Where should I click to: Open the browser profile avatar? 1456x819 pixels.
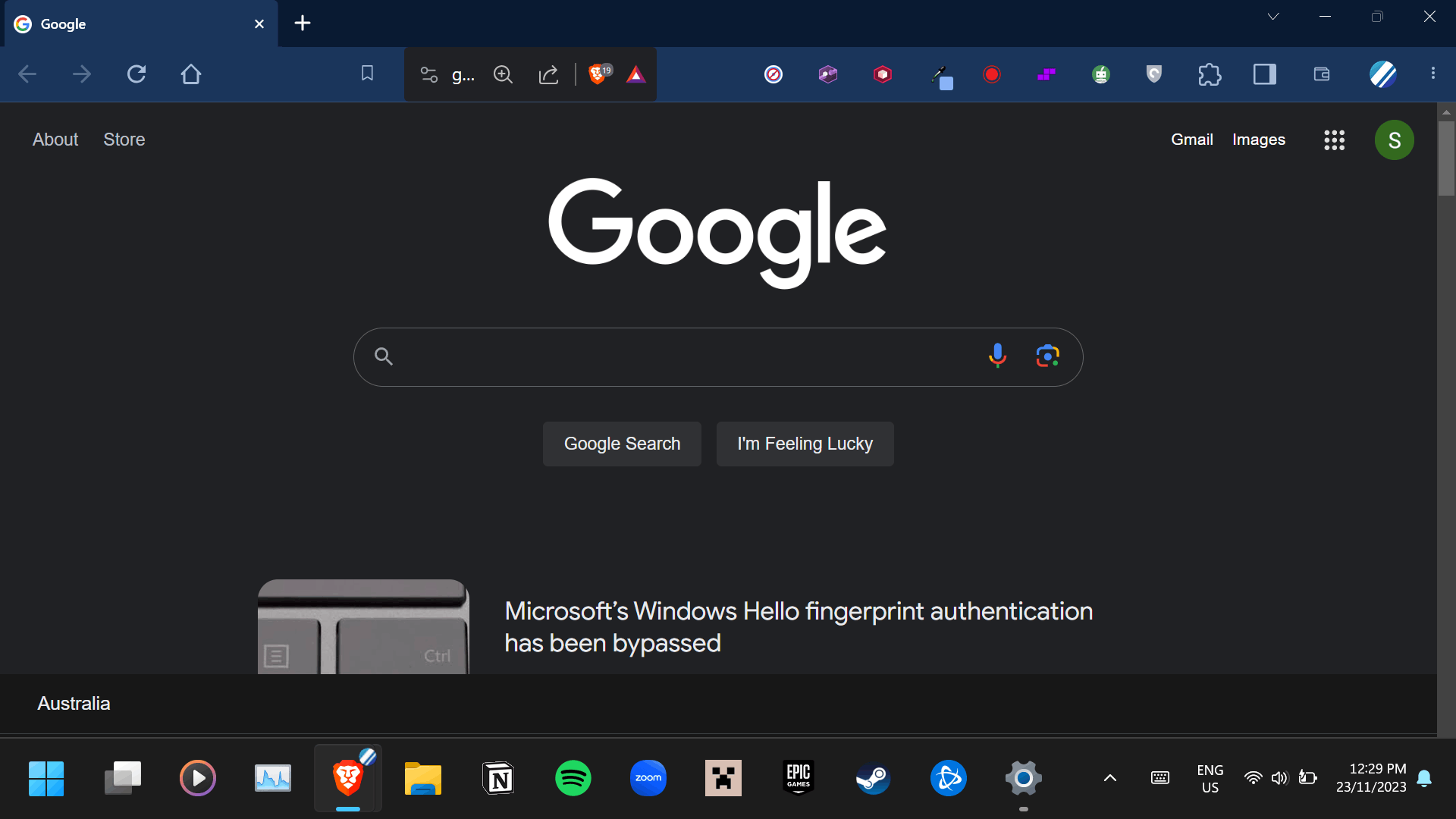click(1383, 74)
